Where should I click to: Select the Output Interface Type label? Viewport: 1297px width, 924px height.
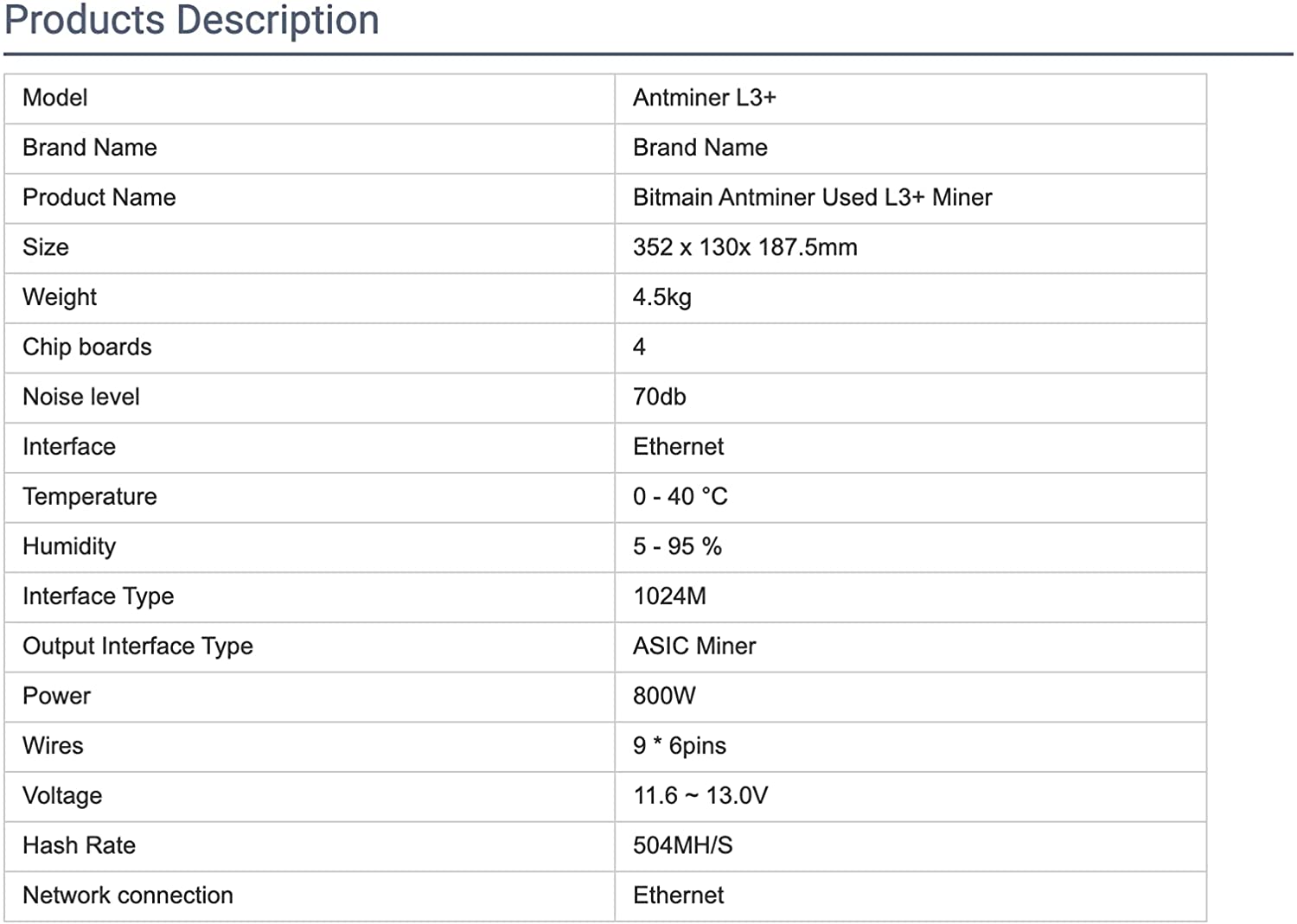click(137, 646)
